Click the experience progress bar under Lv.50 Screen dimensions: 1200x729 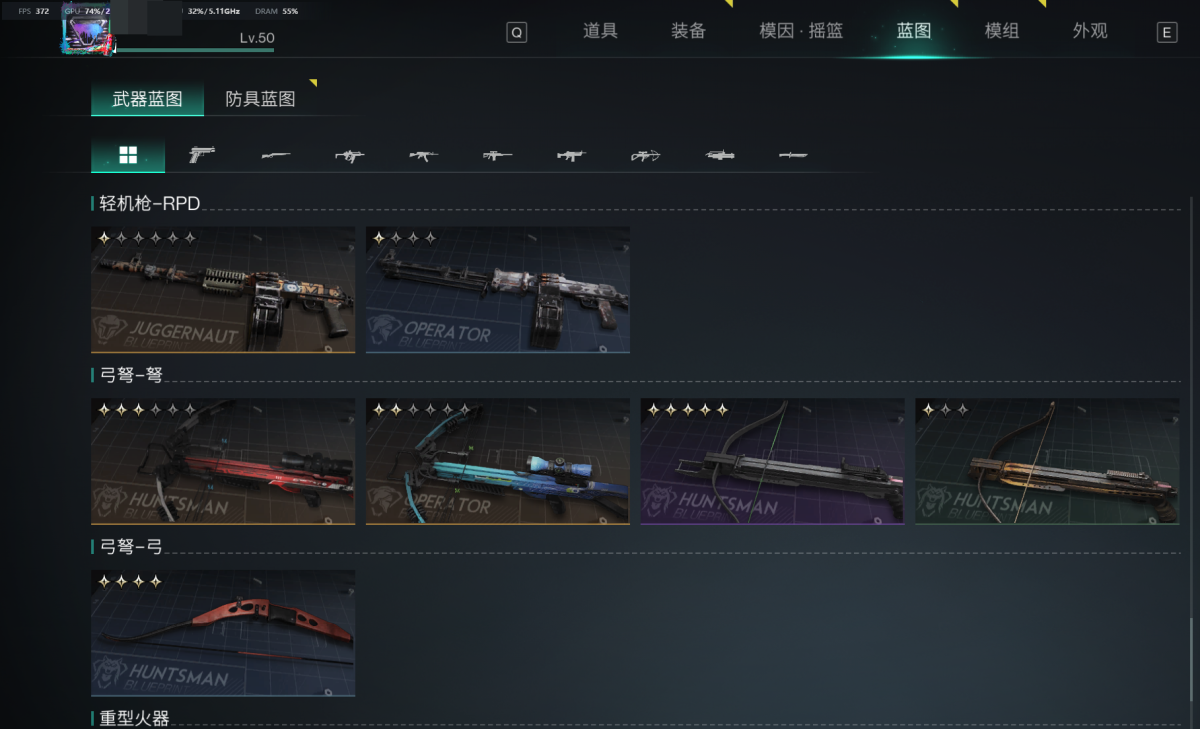pos(195,50)
